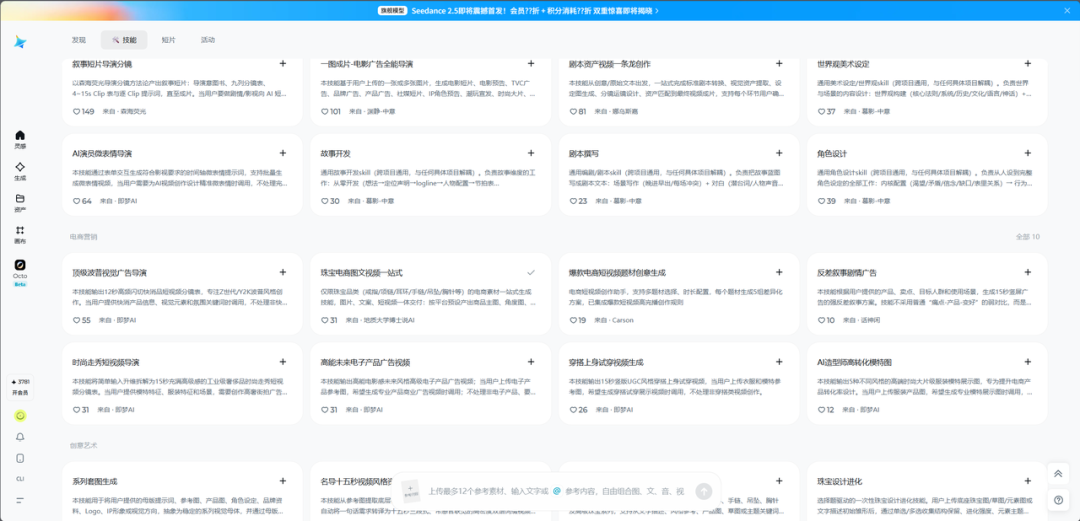Viewport: 1080px width, 521px height.
Task: Remove the checked 珠宝电商图文视频一站式 skill
Action: 530,272
